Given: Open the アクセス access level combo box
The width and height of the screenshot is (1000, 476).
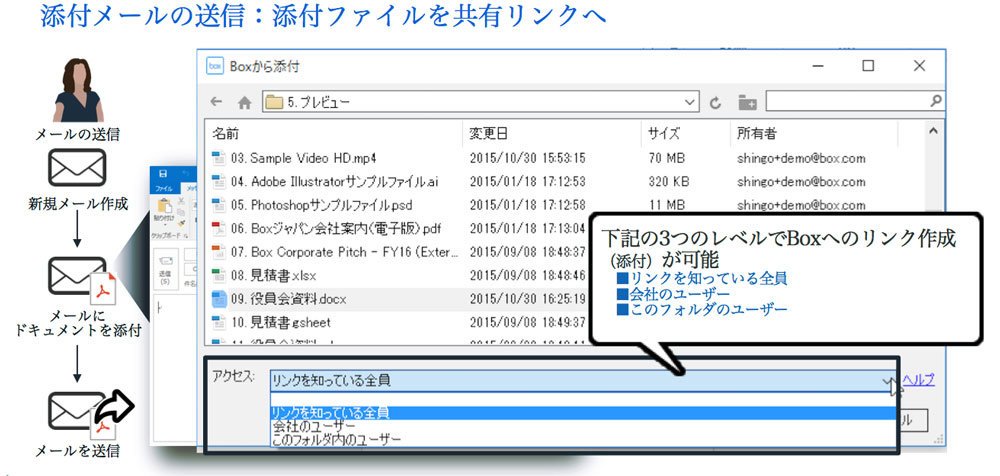Looking at the screenshot, I should [x=583, y=381].
